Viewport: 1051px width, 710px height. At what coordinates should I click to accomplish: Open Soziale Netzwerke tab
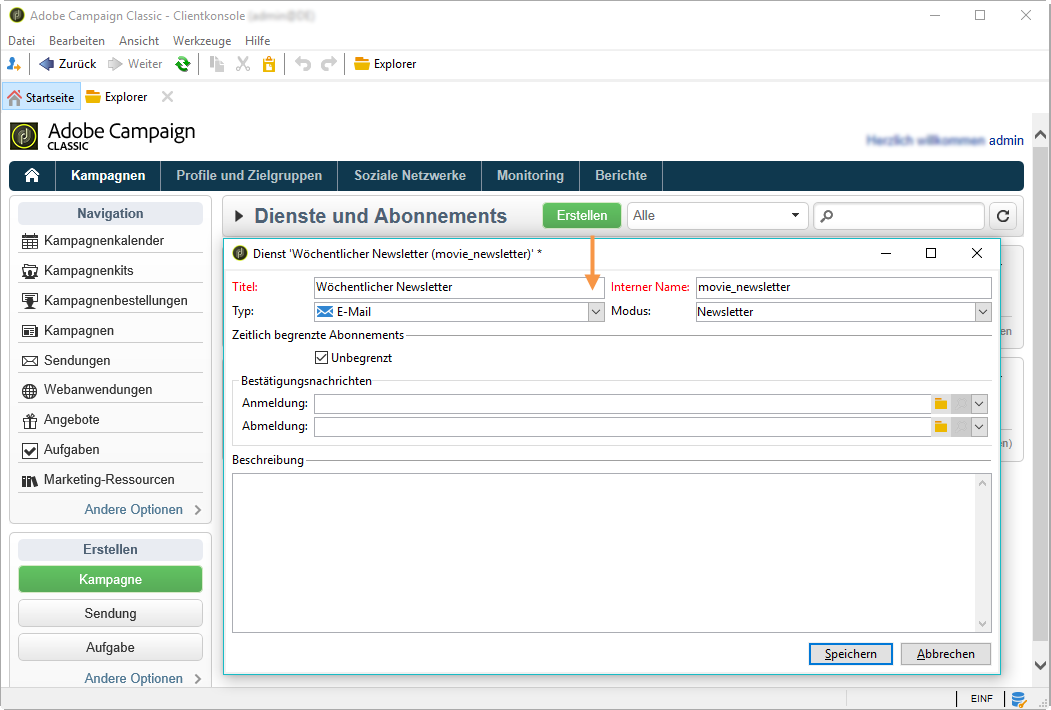tap(410, 176)
